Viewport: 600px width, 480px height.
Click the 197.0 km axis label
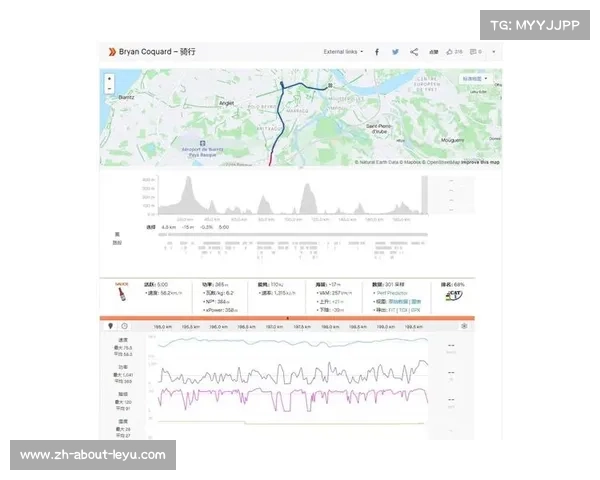pos(274,327)
